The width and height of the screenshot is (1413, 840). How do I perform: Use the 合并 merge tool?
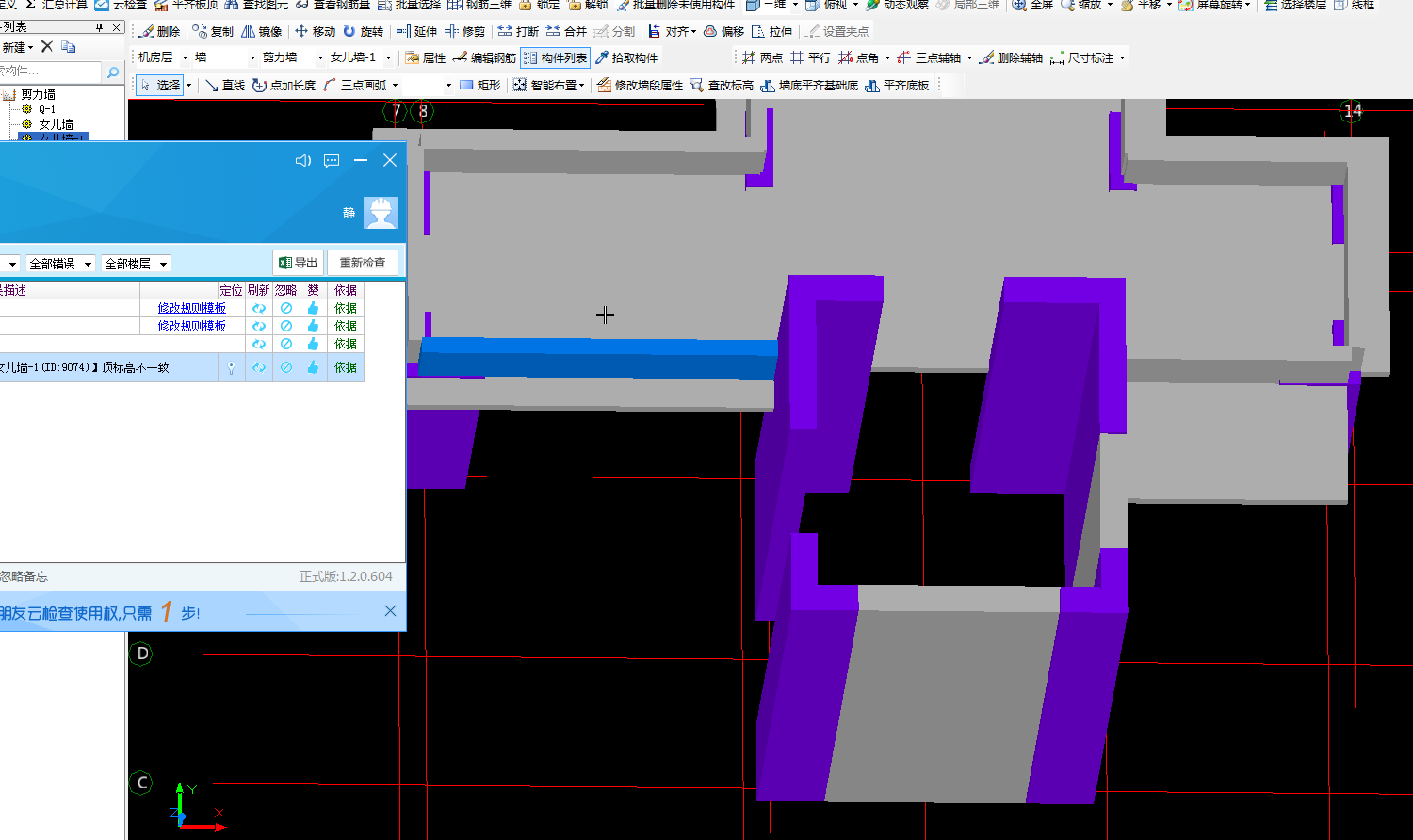[567, 31]
